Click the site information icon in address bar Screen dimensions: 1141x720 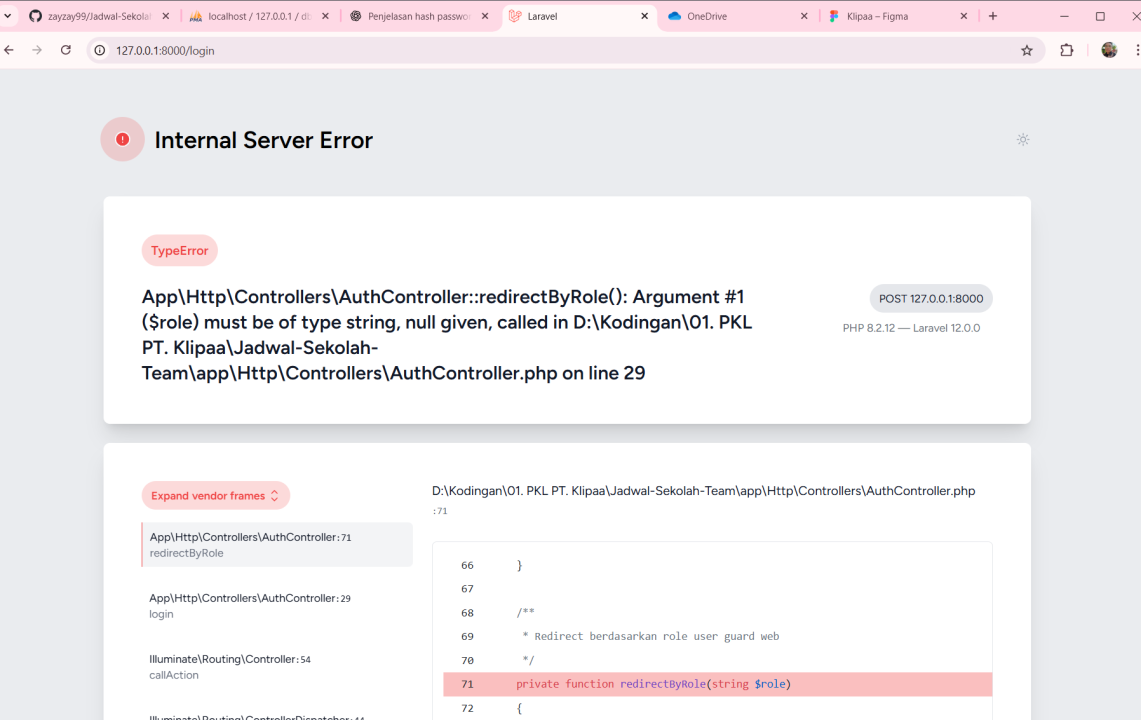[x=99, y=50]
